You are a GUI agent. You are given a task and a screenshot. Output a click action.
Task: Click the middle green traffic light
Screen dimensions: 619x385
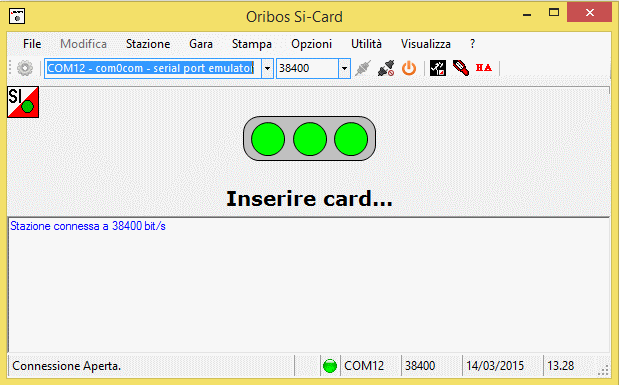(310, 139)
